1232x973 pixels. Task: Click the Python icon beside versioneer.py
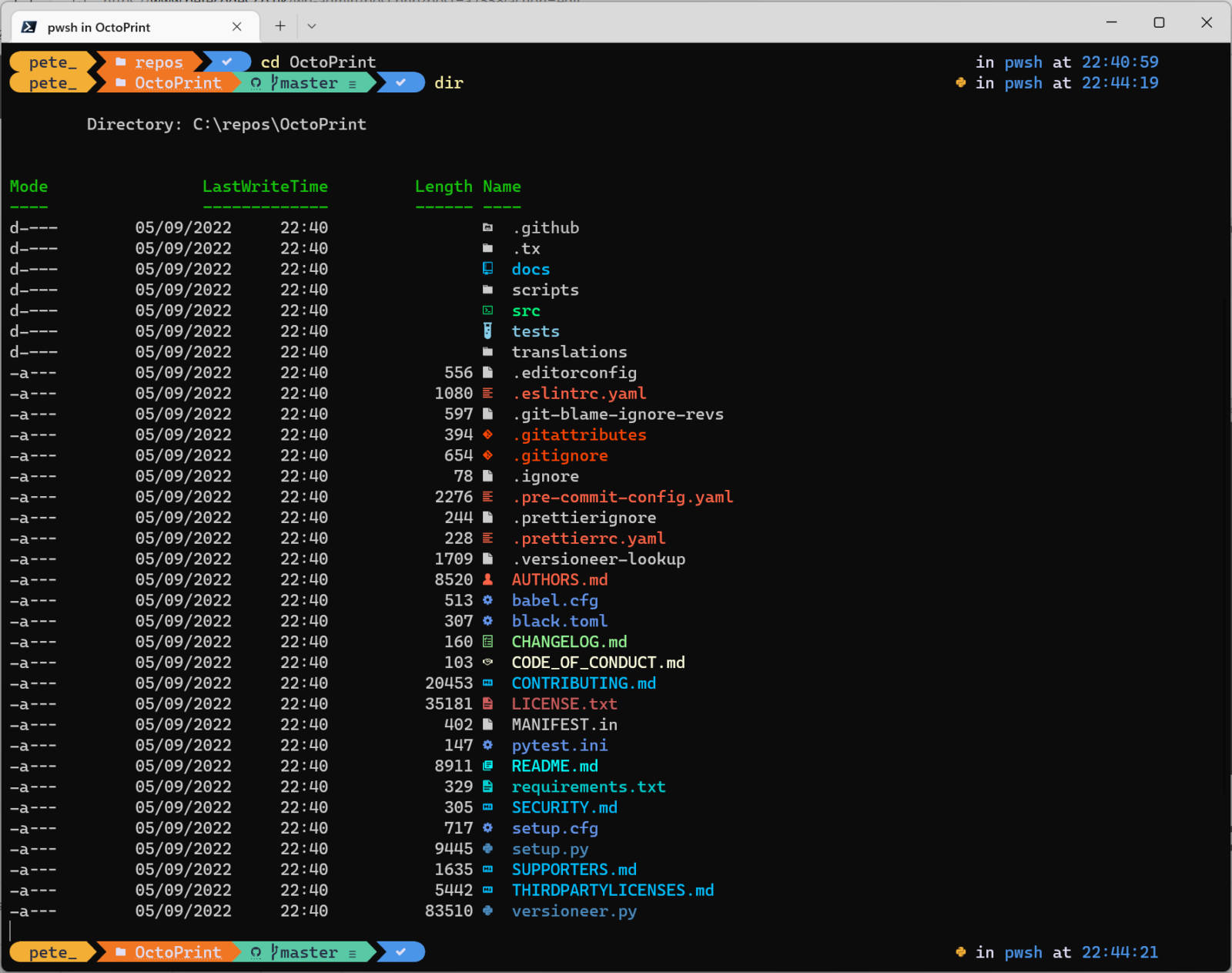pyautogui.click(x=488, y=911)
